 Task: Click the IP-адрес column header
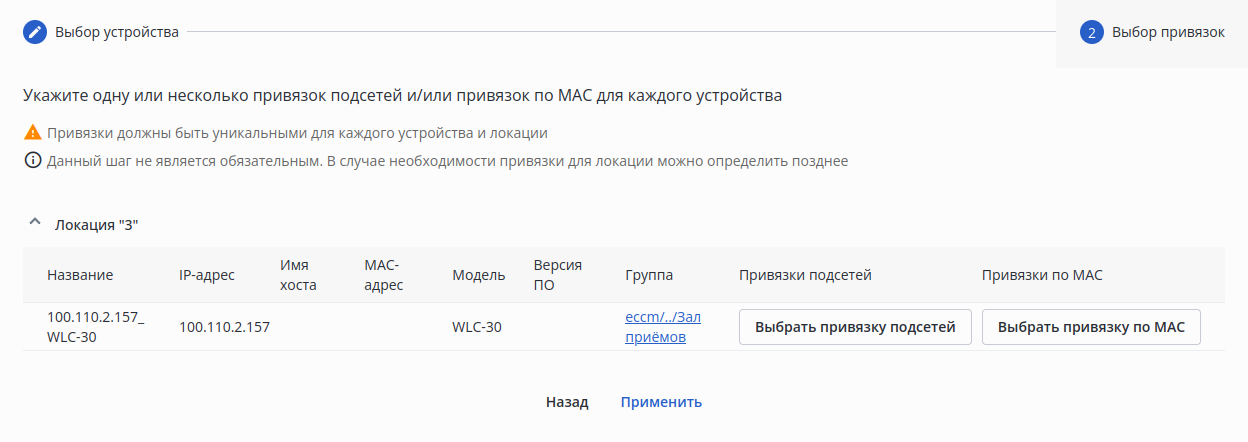point(207,275)
